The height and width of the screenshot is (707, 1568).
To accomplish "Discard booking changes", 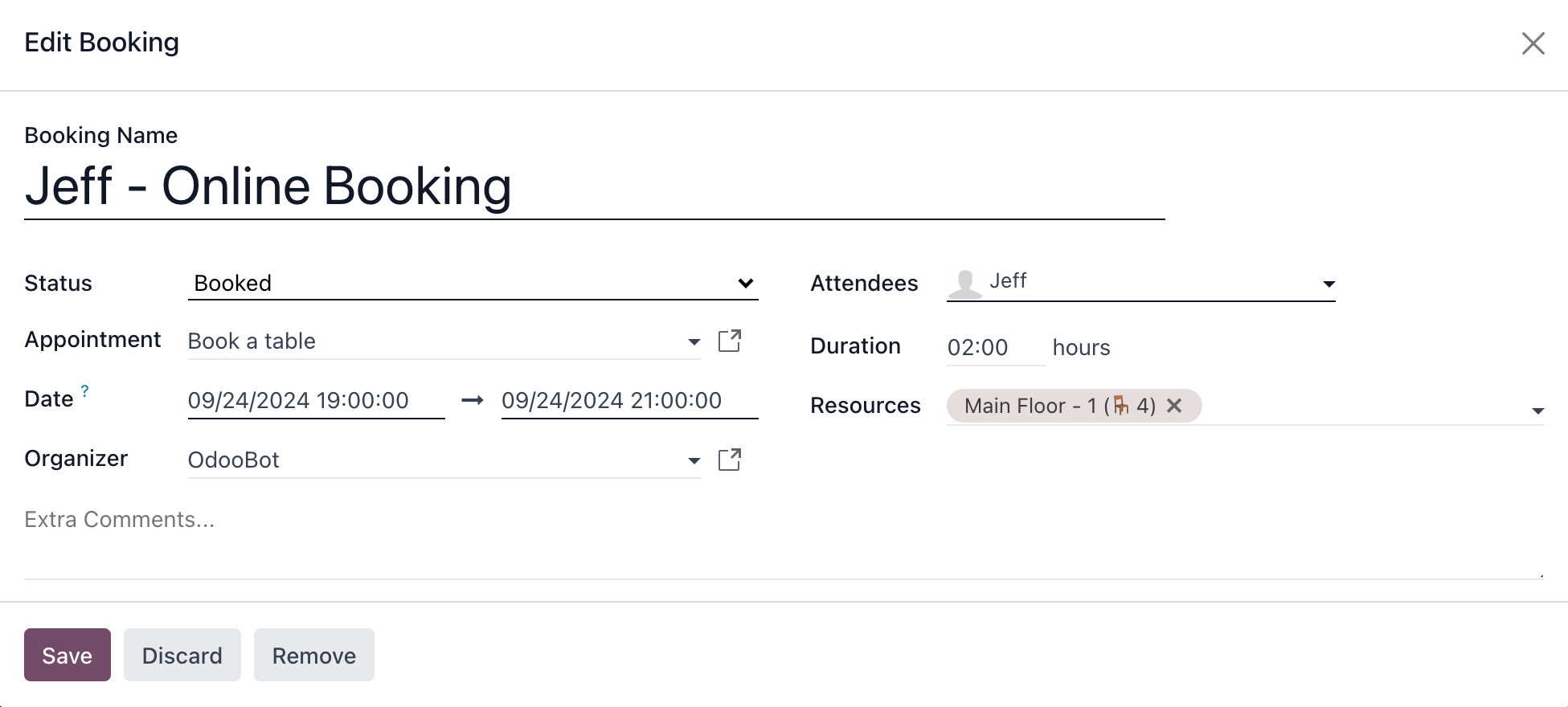I will click(x=182, y=655).
